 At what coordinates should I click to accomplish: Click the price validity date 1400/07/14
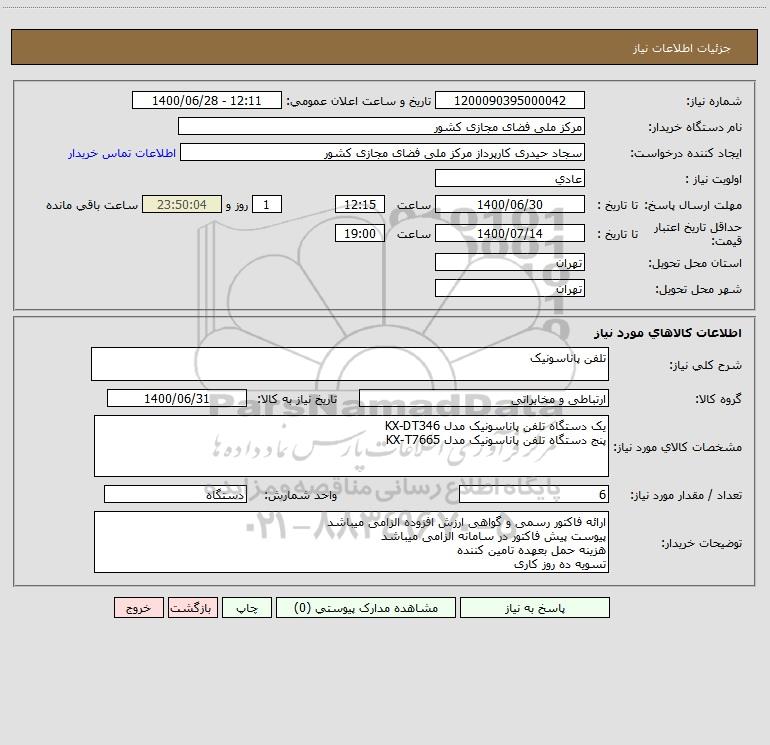[x=510, y=233]
